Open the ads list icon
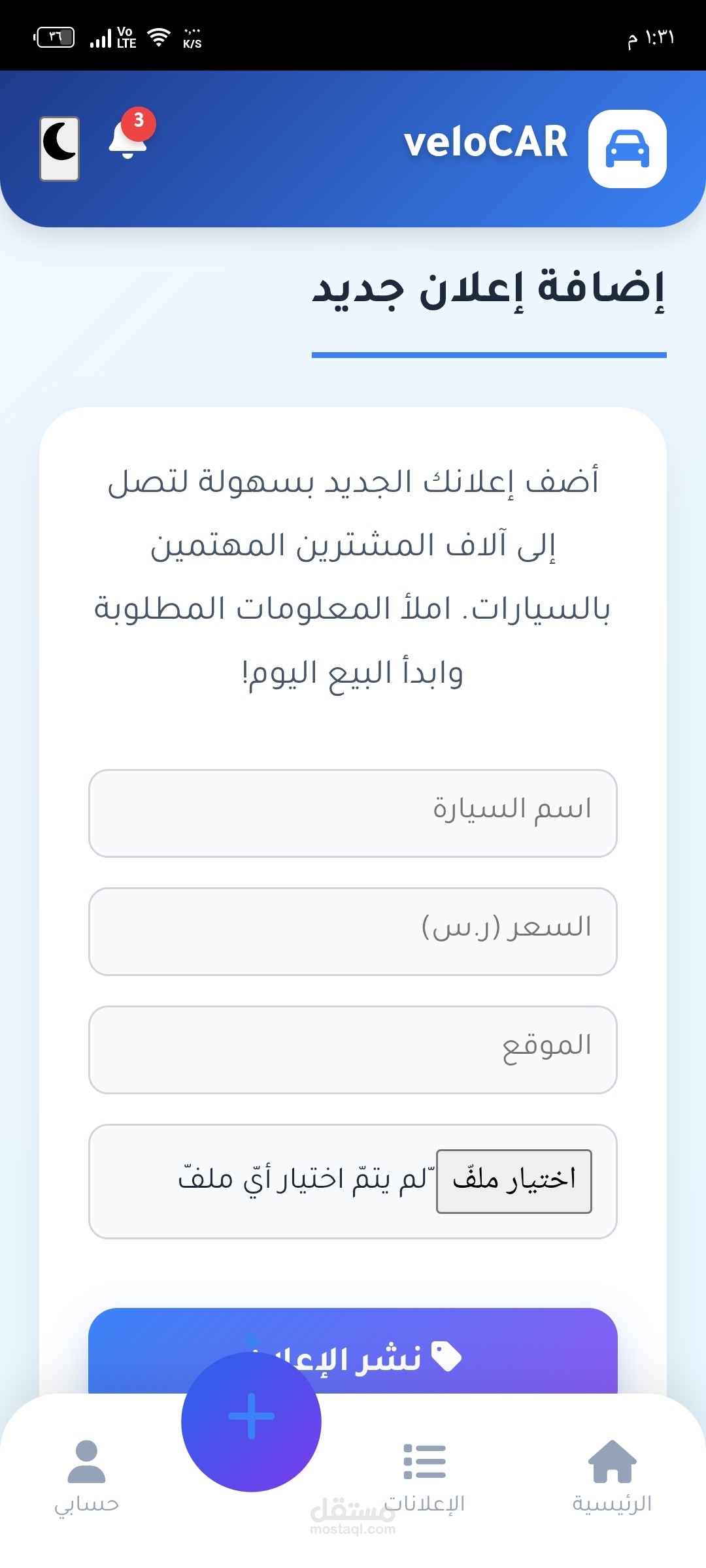The image size is (706, 1568). point(424,1462)
